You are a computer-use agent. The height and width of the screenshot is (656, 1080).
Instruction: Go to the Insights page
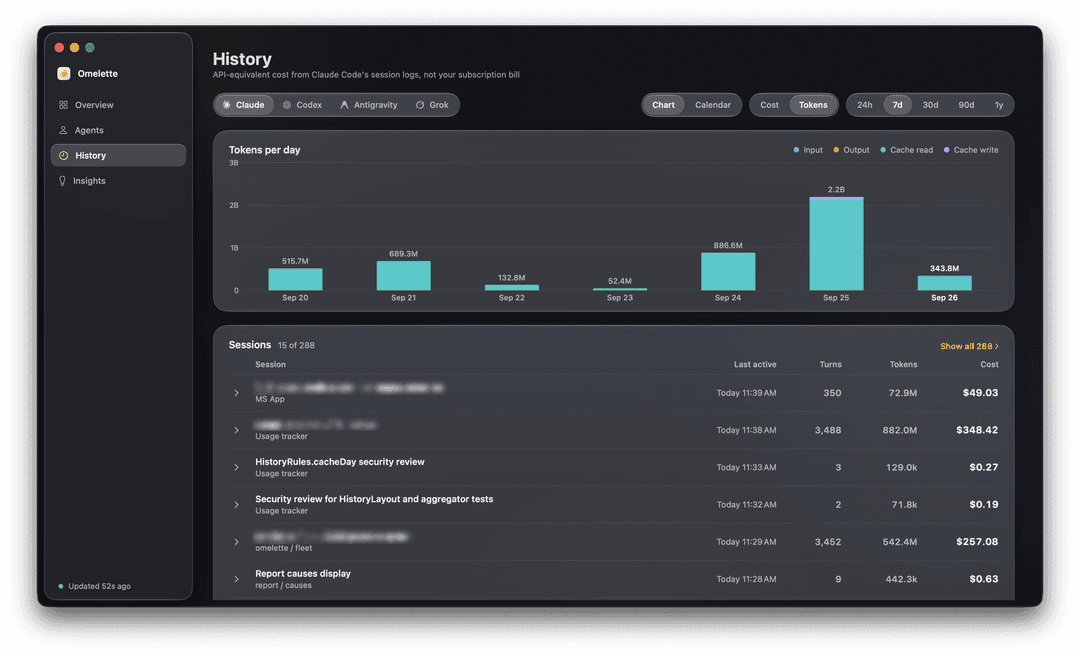tap(118, 181)
